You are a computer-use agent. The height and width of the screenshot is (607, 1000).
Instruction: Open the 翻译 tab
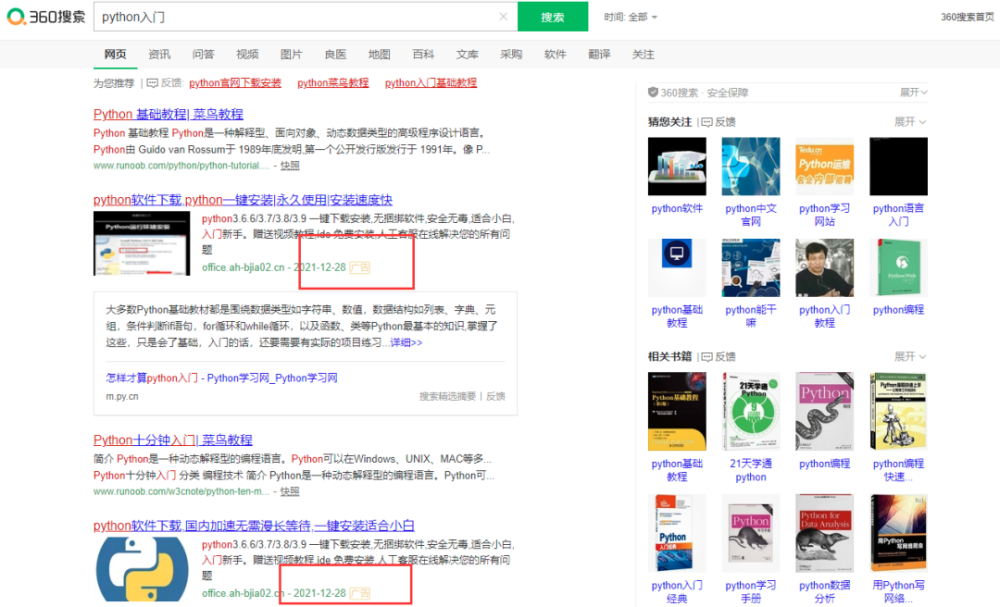point(599,55)
